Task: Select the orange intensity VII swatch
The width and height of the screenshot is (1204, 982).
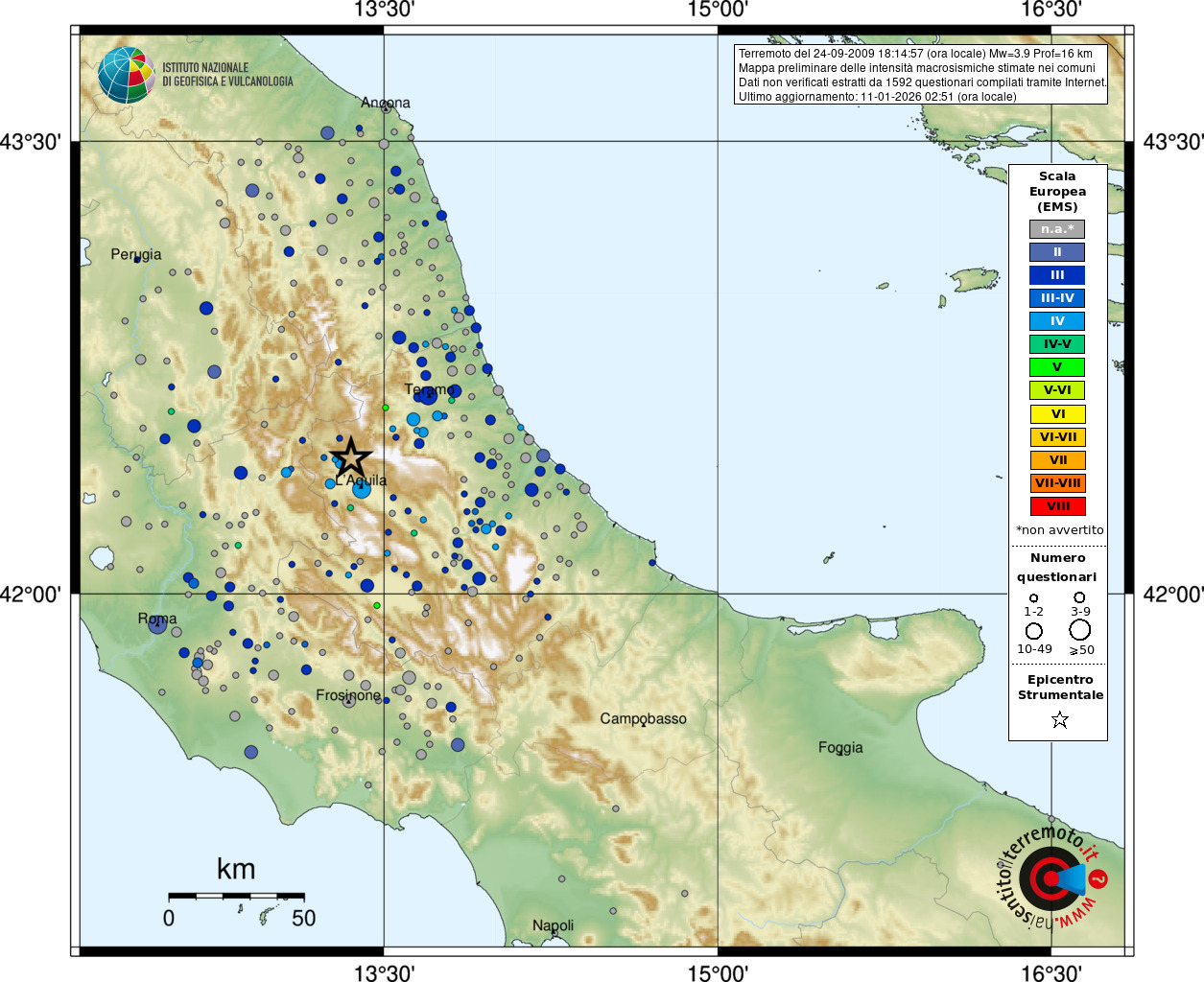Action: [x=1057, y=460]
